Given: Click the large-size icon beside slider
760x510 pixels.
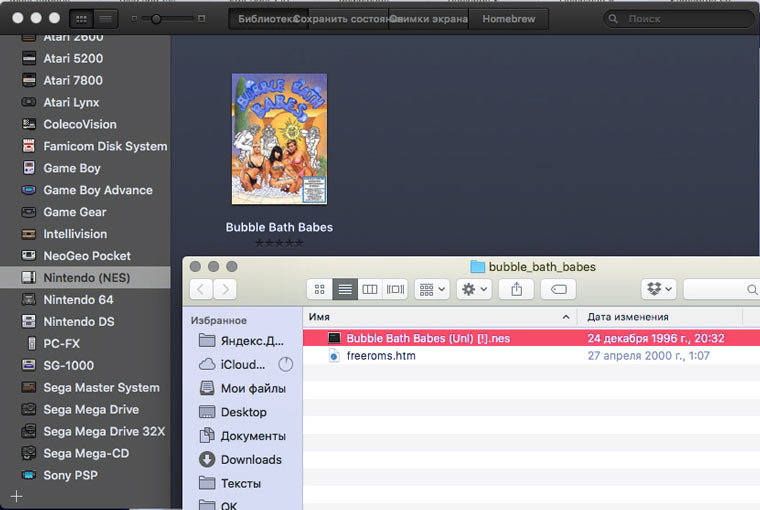Looking at the screenshot, I should coord(202,19).
